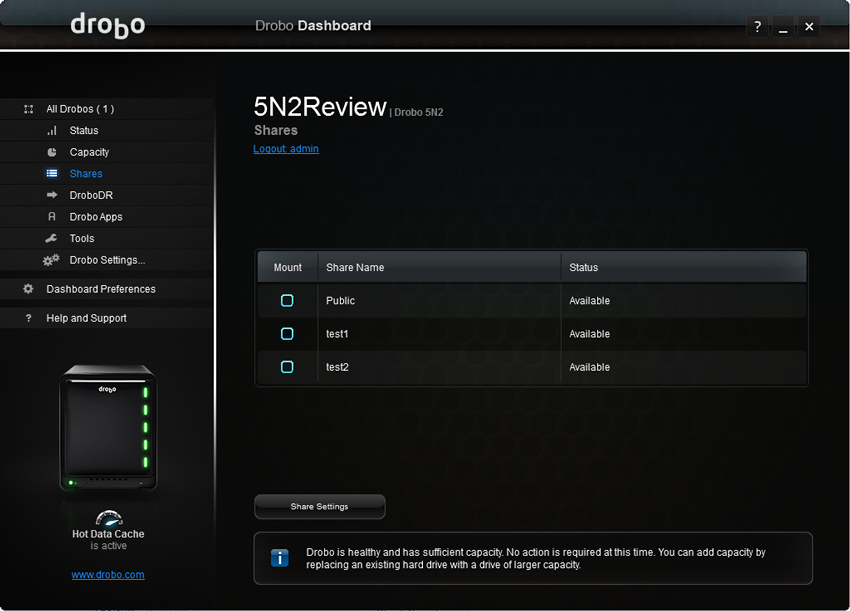Click the Hot Data Cache label
The image size is (850, 611).
pos(108,534)
